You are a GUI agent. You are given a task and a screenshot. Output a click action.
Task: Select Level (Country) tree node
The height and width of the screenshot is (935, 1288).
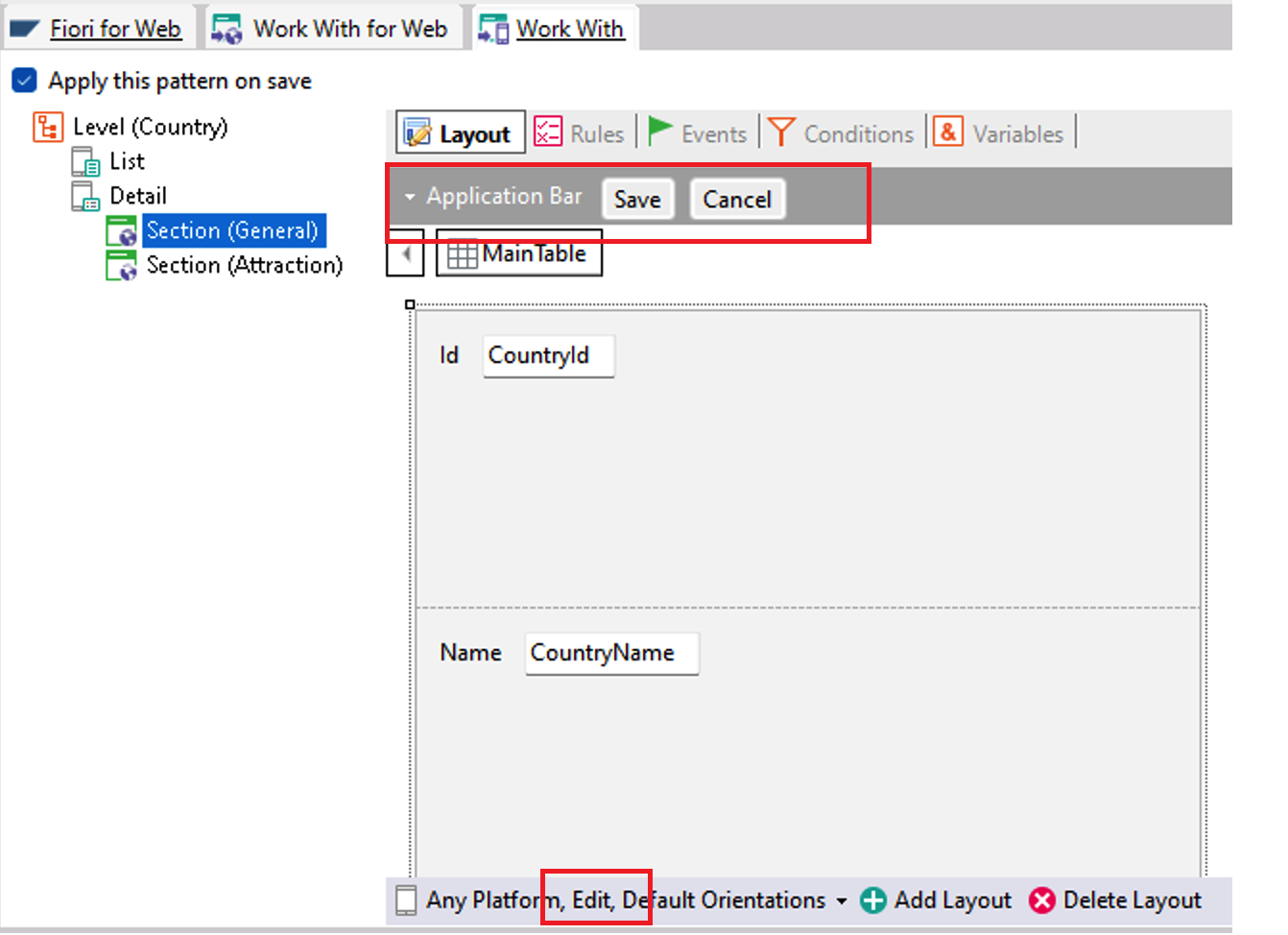coord(151,127)
